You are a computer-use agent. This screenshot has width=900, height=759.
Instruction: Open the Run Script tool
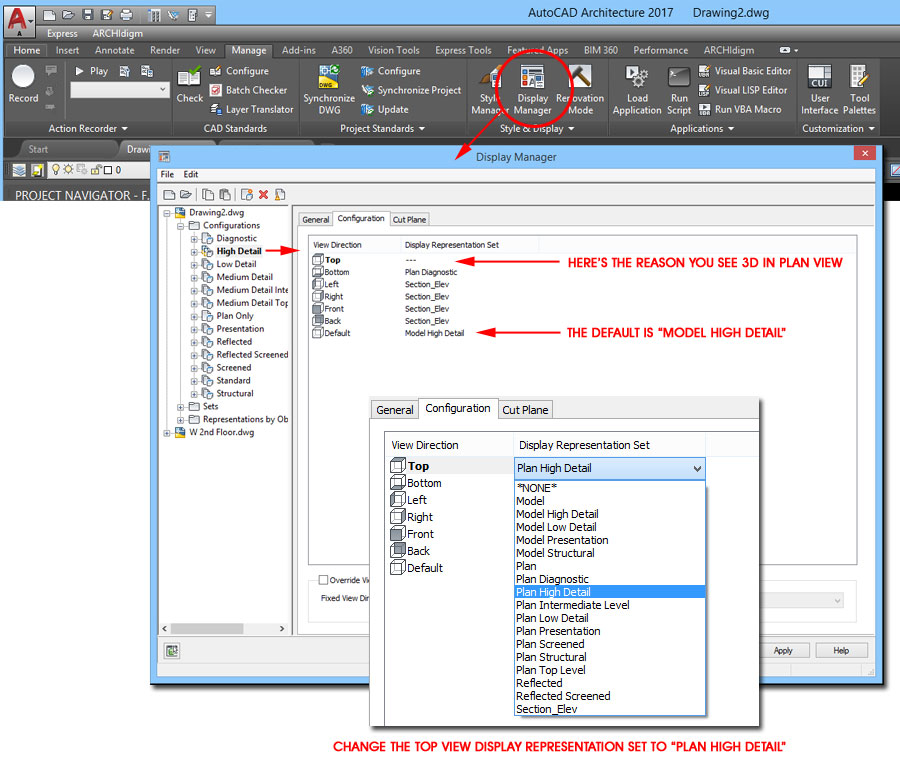(679, 86)
